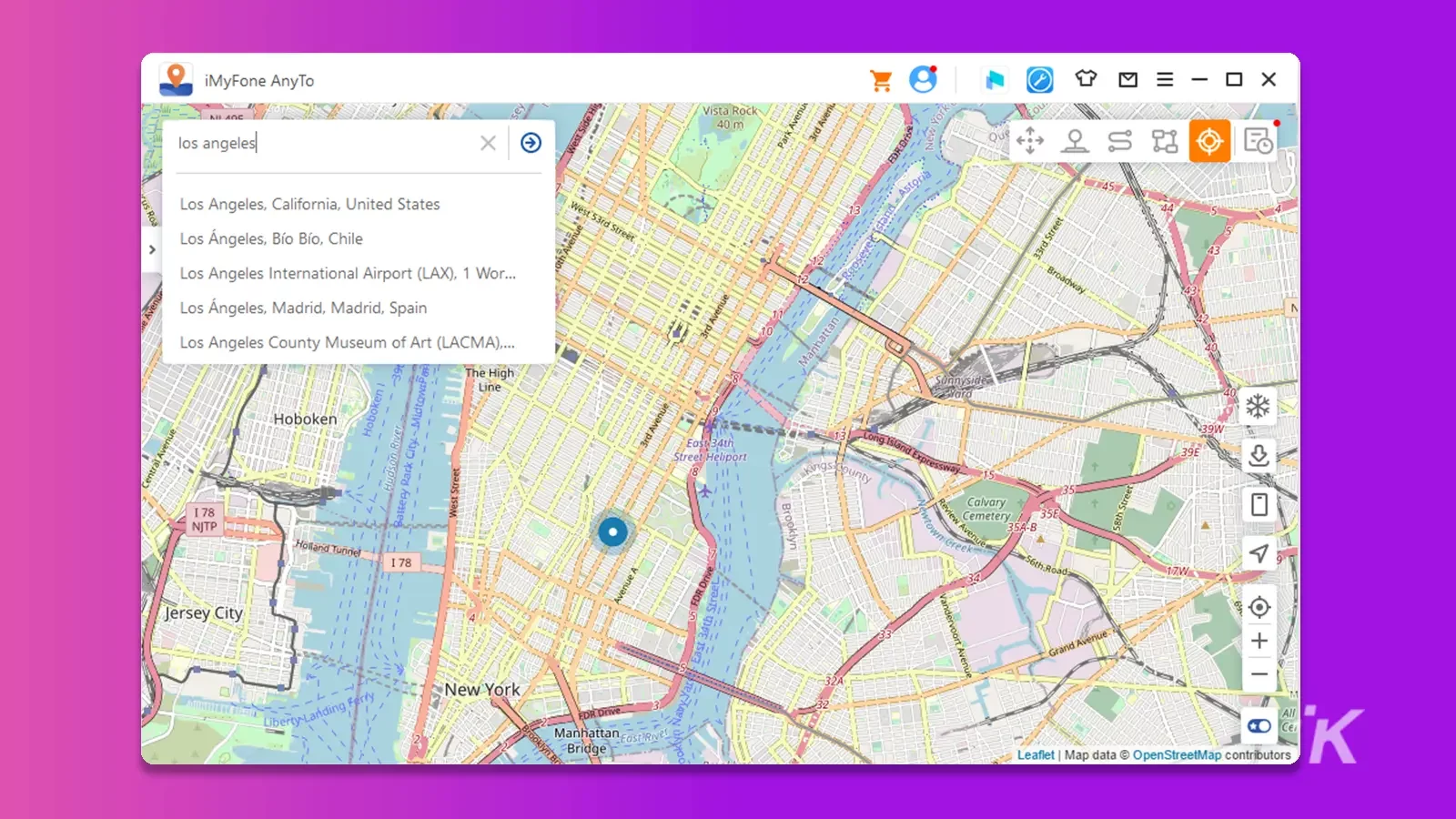Viewport: 1456px width, 819px height.
Task: Click the New York map label
Action: 482,690
